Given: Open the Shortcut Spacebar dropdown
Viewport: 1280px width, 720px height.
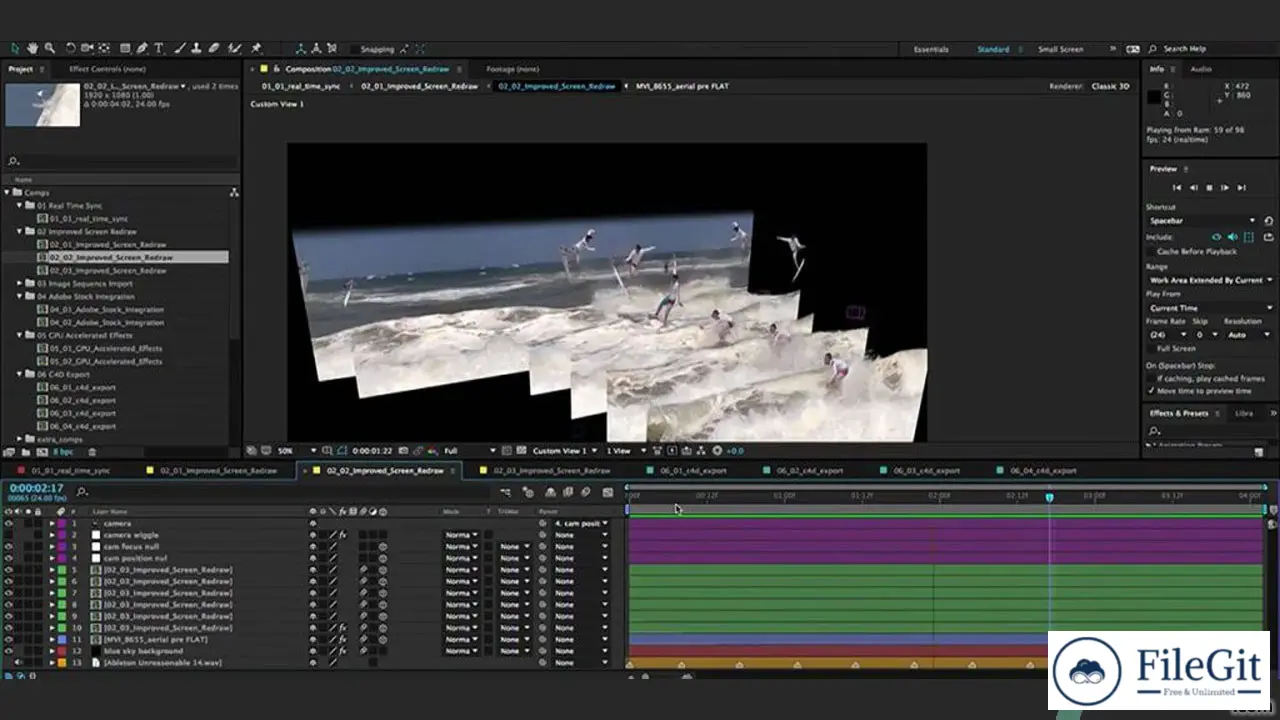Looking at the screenshot, I should coord(1202,221).
